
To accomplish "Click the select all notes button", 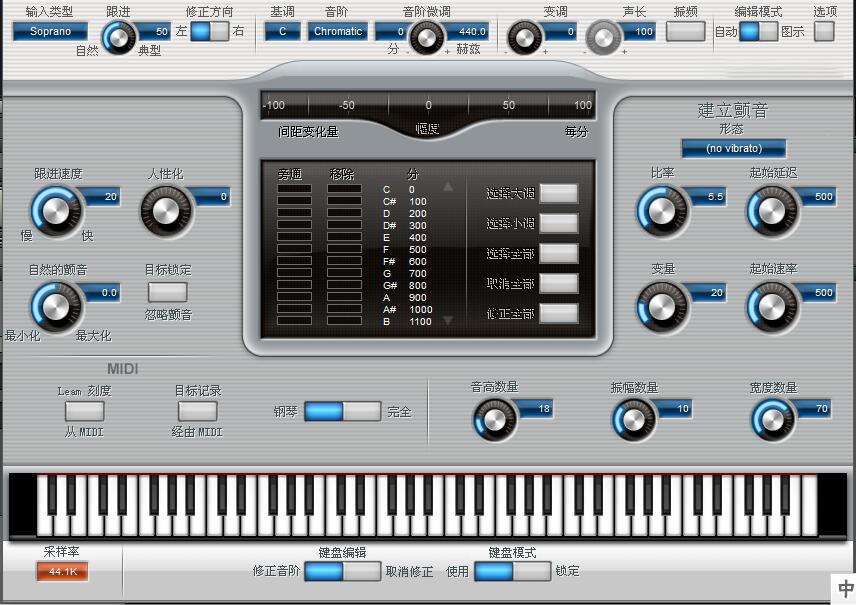I will [x=558, y=253].
